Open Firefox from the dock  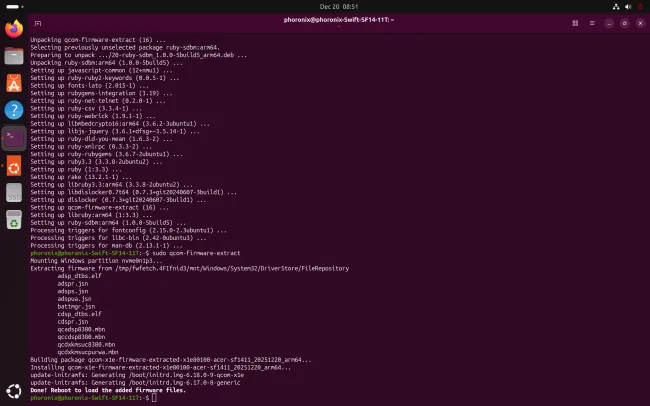click(x=14, y=29)
